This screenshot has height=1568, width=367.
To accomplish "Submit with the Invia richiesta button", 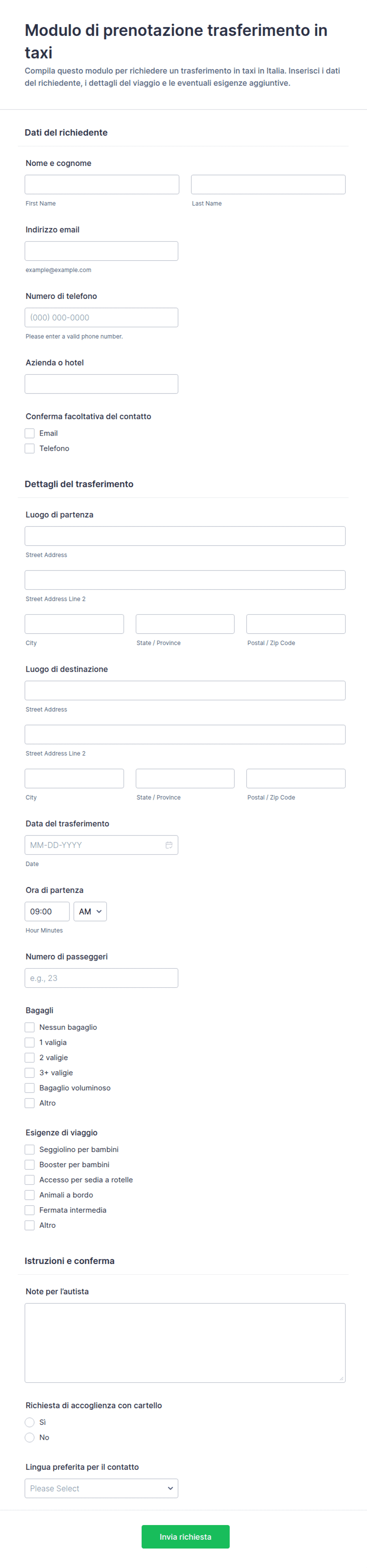I will tap(185, 1536).
